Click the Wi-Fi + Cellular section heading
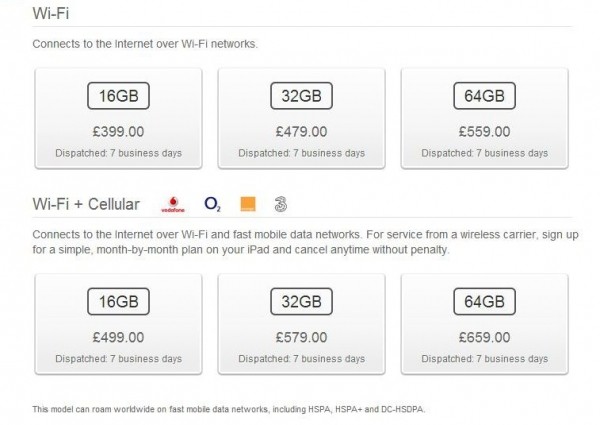Viewport: 600px width, 425px height. click(86, 204)
